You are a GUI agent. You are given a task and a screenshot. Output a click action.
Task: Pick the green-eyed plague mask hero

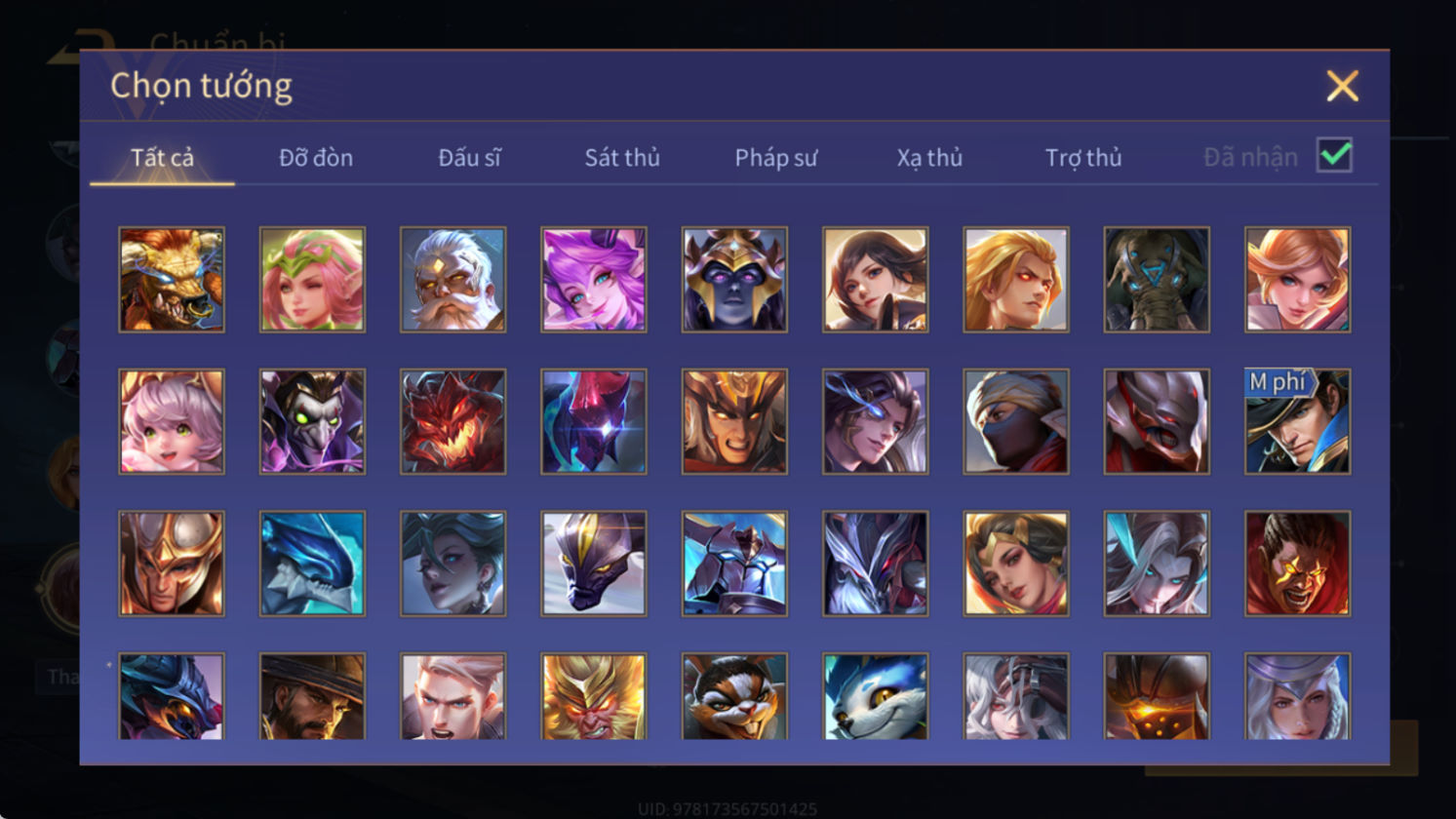pos(312,421)
